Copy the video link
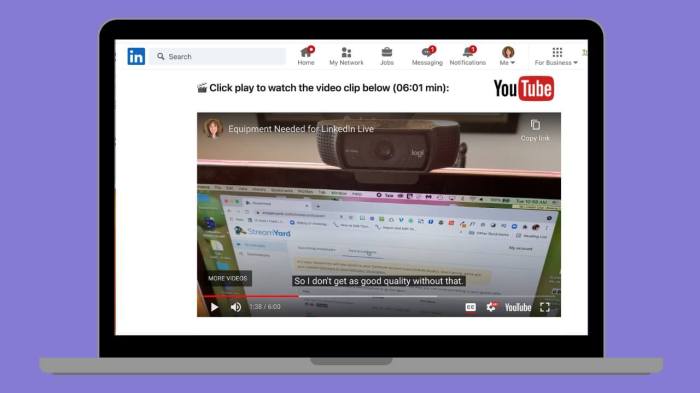This screenshot has height=393, width=700. point(535,130)
